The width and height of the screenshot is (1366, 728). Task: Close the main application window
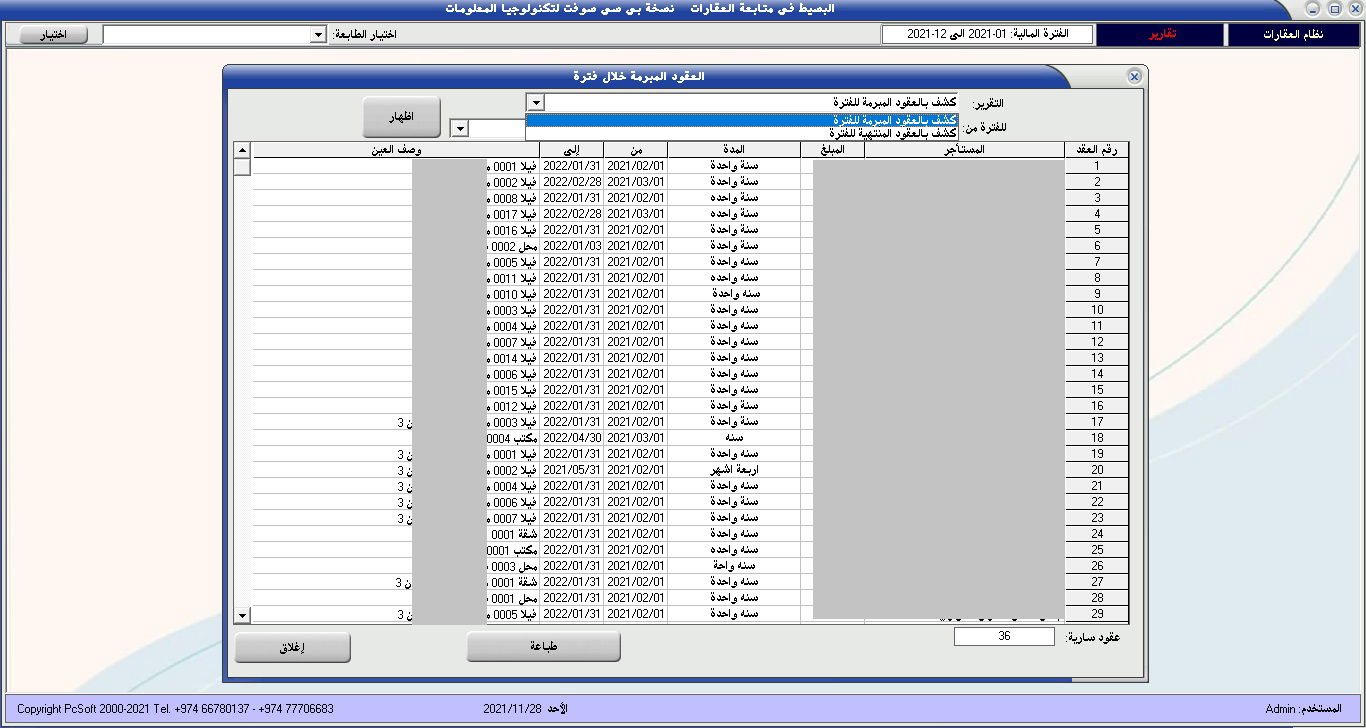click(1353, 8)
